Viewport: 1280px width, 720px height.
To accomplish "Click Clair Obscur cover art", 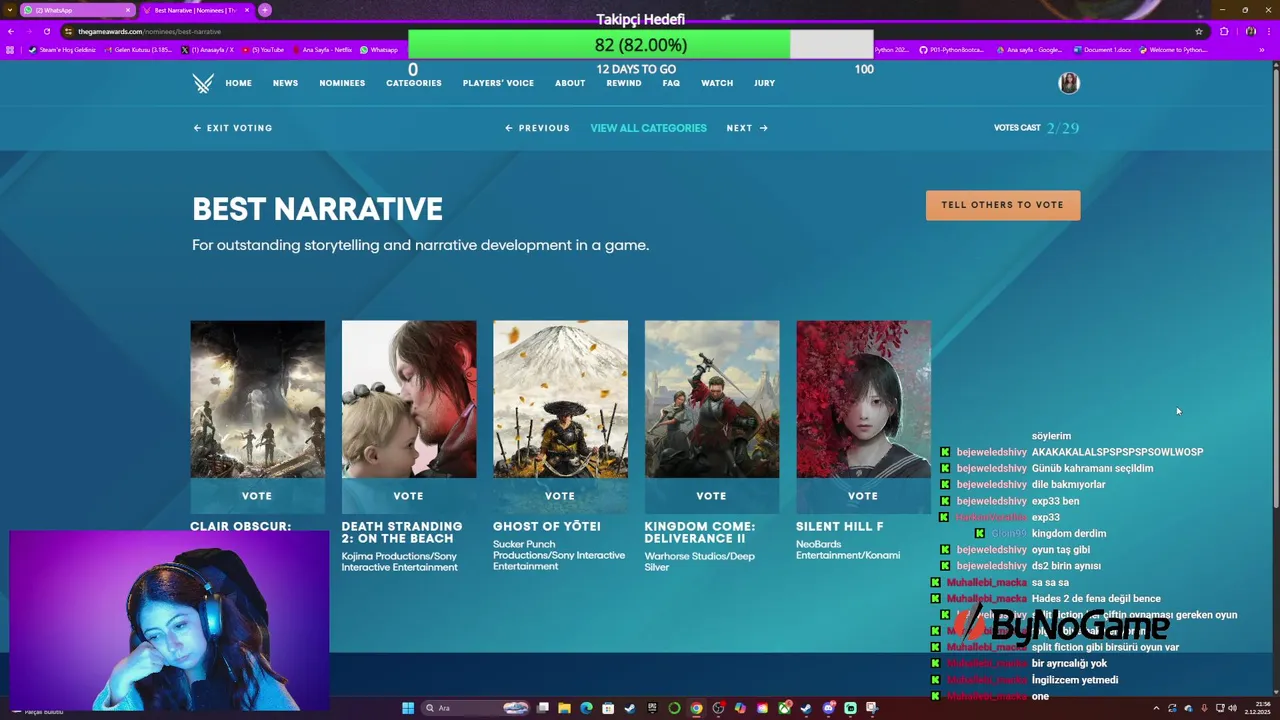I will [x=257, y=399].
